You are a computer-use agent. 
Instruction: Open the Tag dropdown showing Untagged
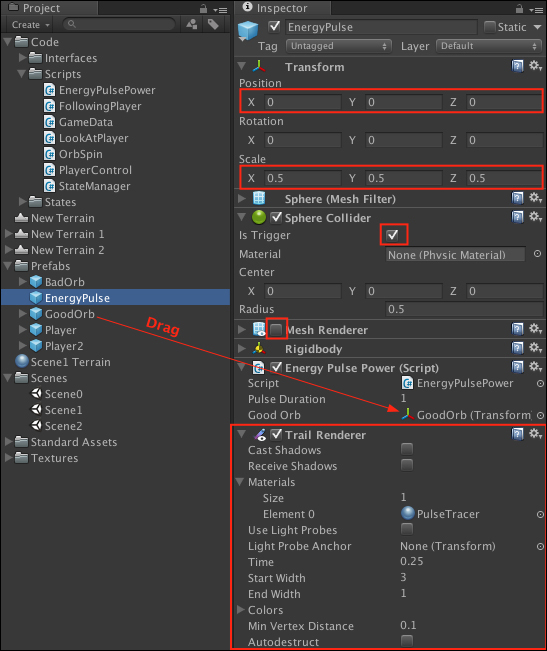(339, 46)
